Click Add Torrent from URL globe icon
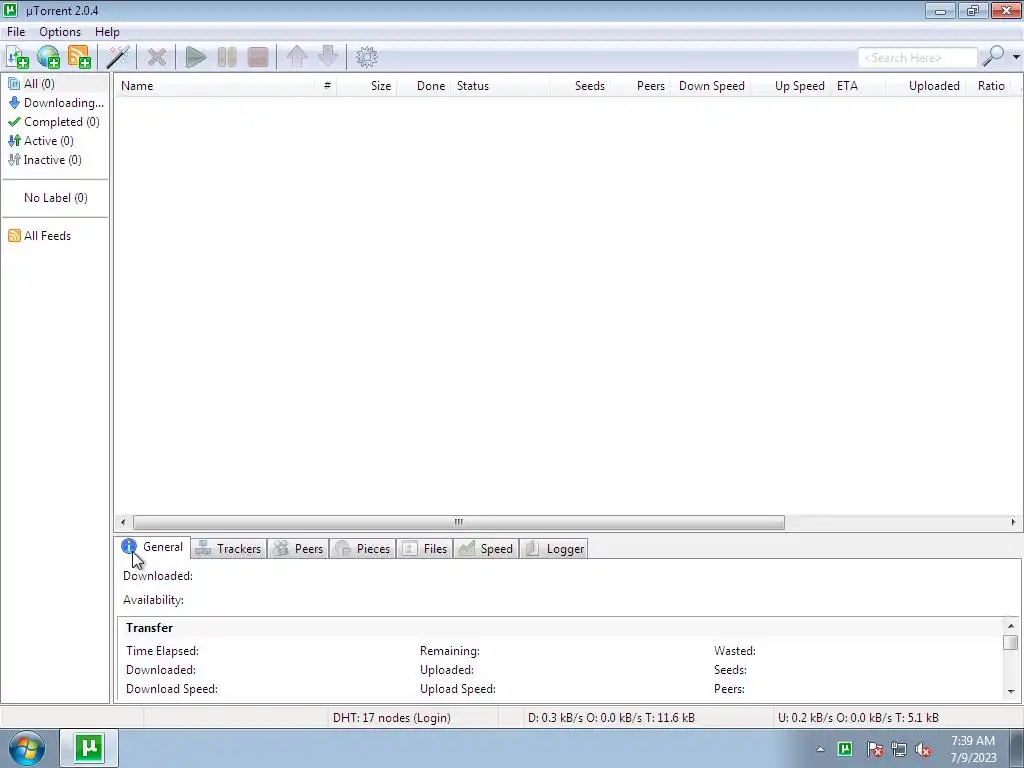The height and width of the screenshot is (768, 1024). click(x=49, y=57)
